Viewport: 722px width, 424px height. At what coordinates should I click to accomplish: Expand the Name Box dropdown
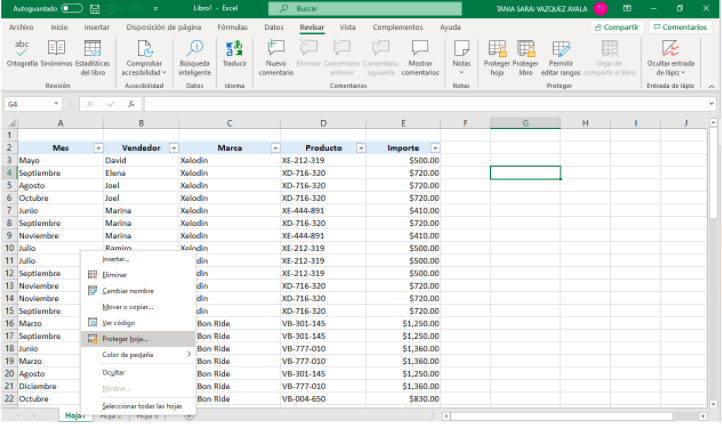pos(56,104)
